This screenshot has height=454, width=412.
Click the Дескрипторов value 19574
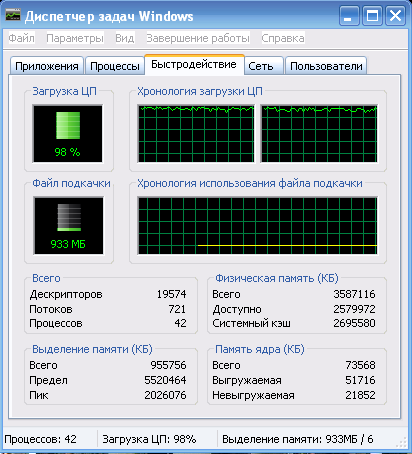pos(172,294)
